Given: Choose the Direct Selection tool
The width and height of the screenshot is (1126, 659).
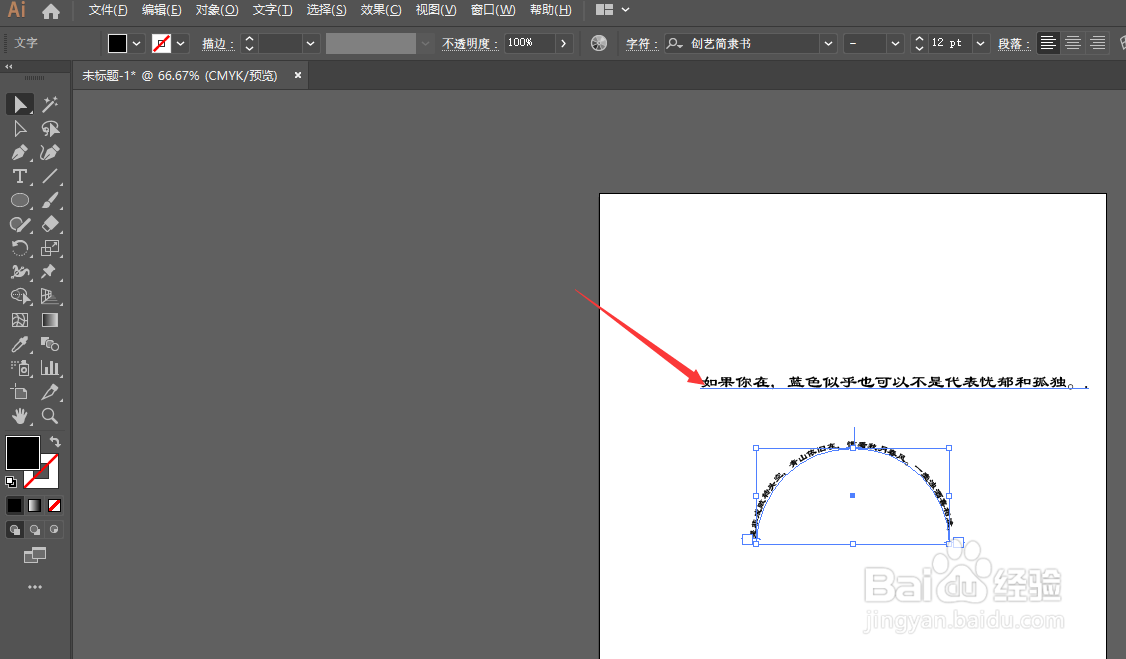Looking at the screenshot, I should click(19, 128).
